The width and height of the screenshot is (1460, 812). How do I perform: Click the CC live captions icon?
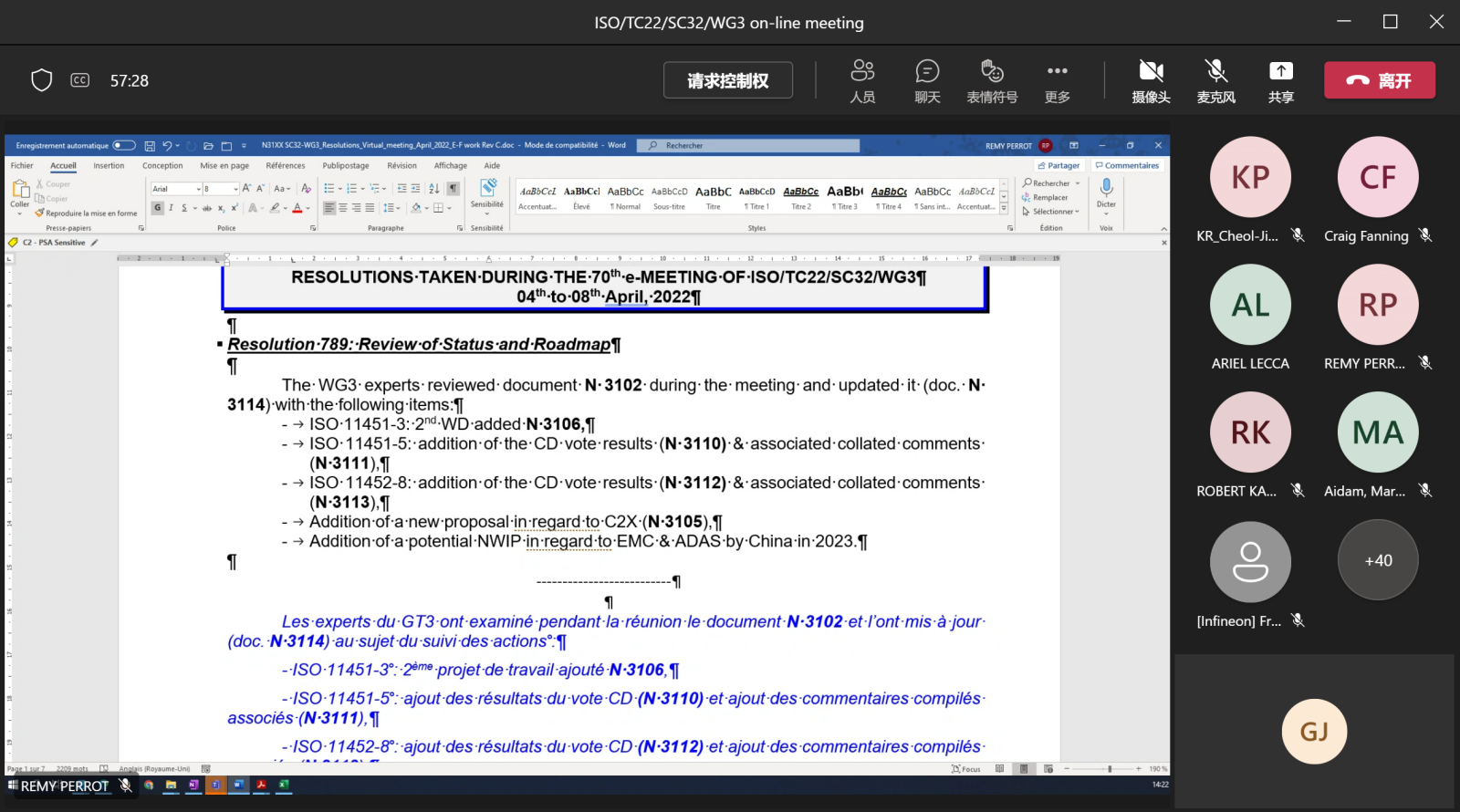pos(80,80)
